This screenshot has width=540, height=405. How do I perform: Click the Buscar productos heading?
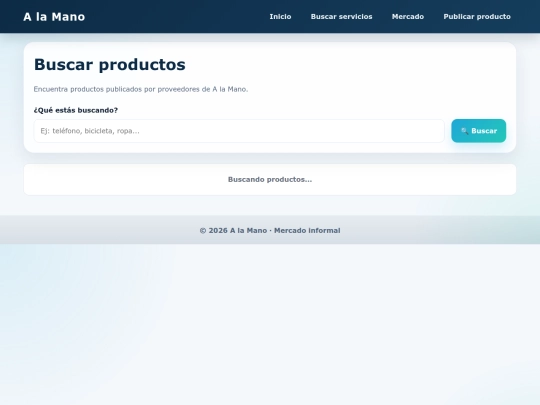point(110,64)
